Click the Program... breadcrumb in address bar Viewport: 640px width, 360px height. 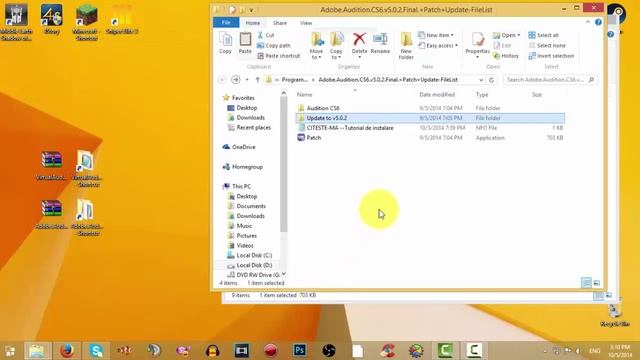[295, 80]
